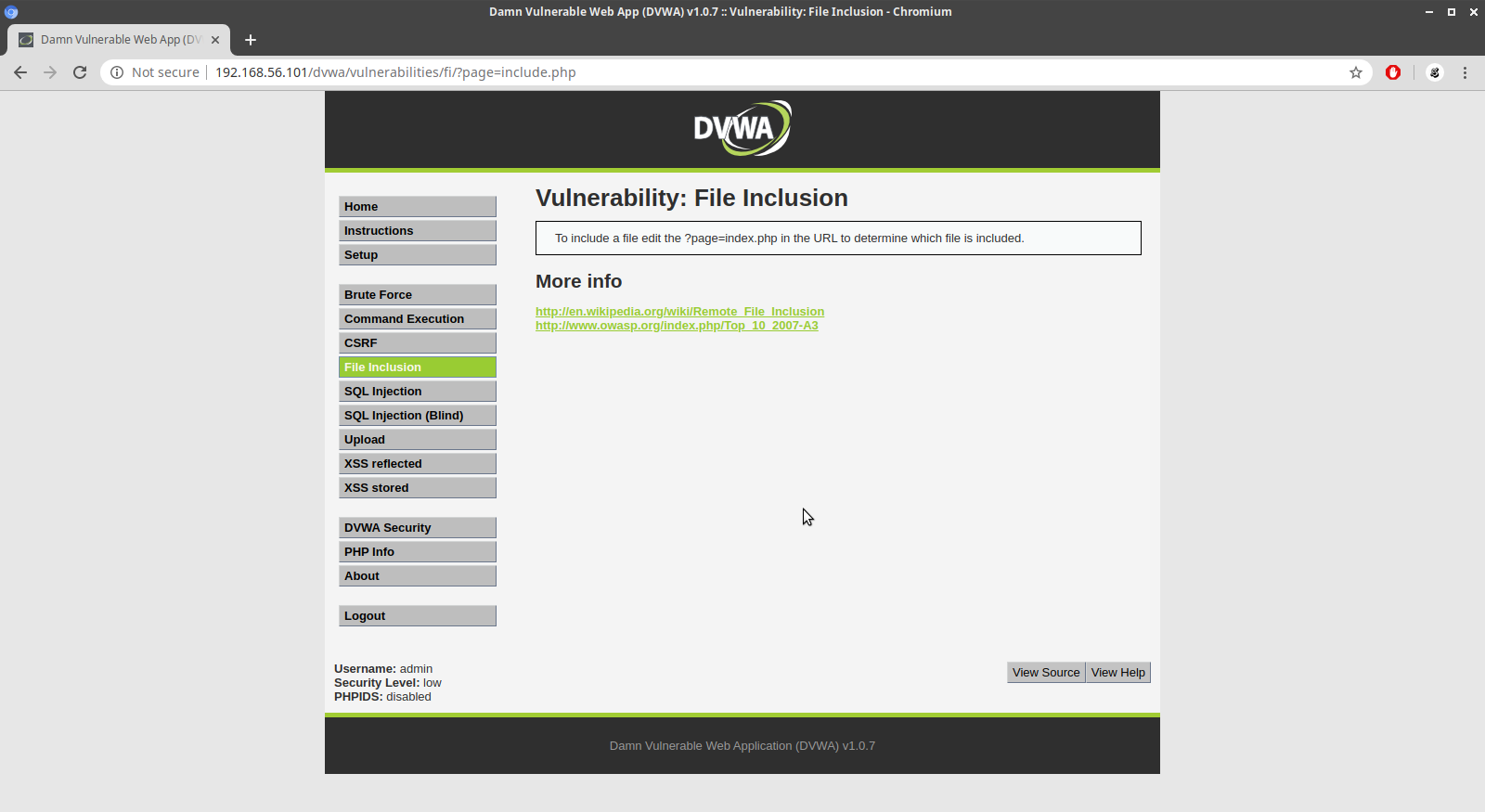The height and width of the screenshot is (812, 1485).
Task: Click the 'Username: admin' status text
Action: click(383, 669)
